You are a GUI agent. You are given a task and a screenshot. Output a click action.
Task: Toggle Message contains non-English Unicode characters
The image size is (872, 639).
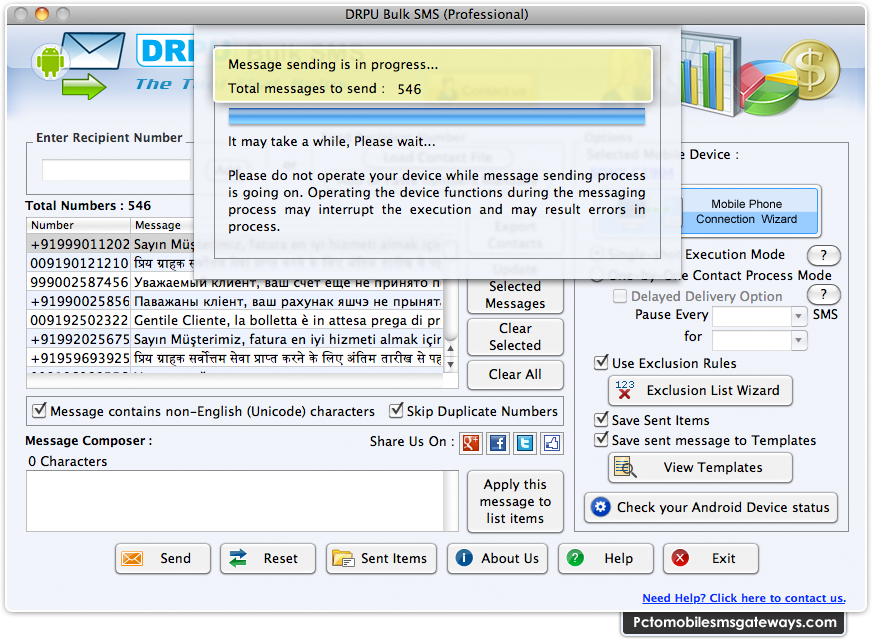39,410
